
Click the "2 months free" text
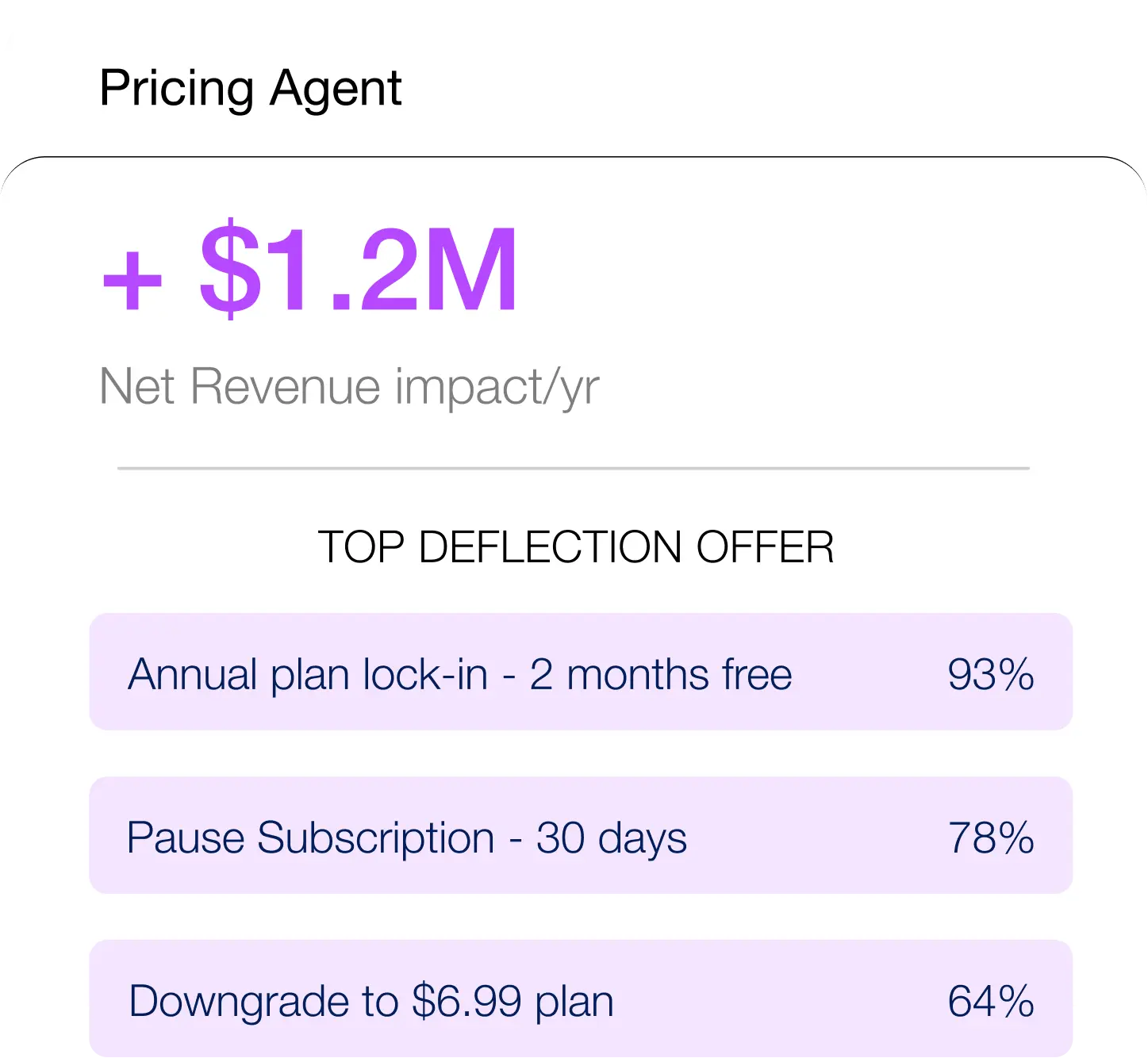point(660,674)
